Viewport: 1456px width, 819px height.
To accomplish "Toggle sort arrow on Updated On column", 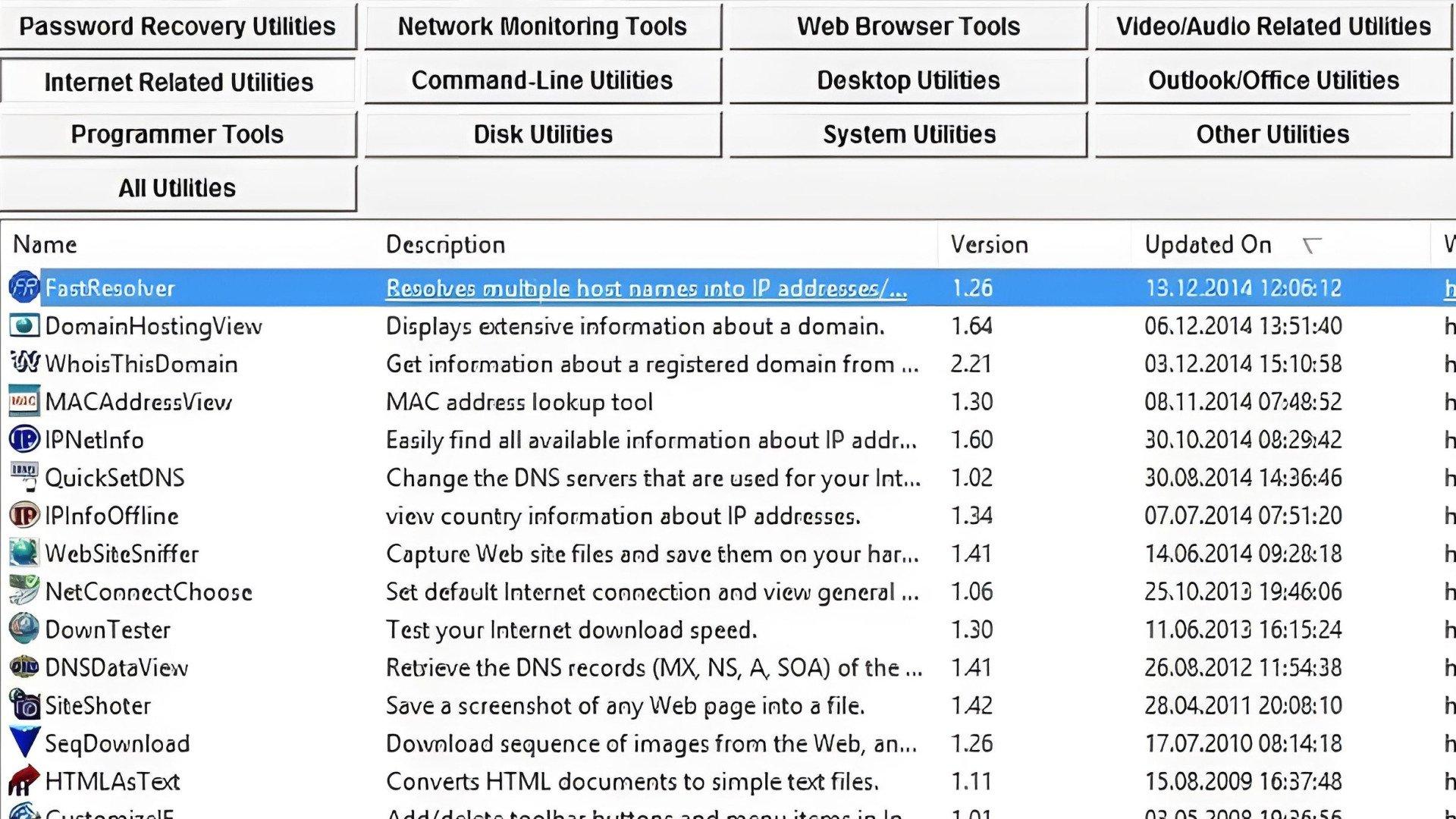I will 1312,244.
